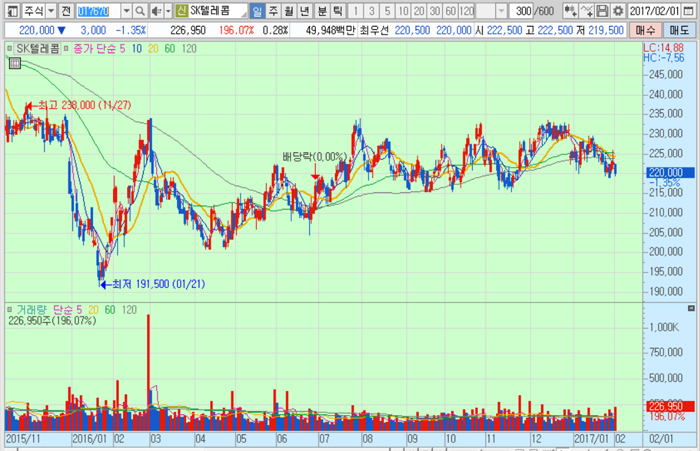This screenshot has height=451, width=700.
Task: Toggle the 전 button next to 주식
Action: [x=65, y=10]
